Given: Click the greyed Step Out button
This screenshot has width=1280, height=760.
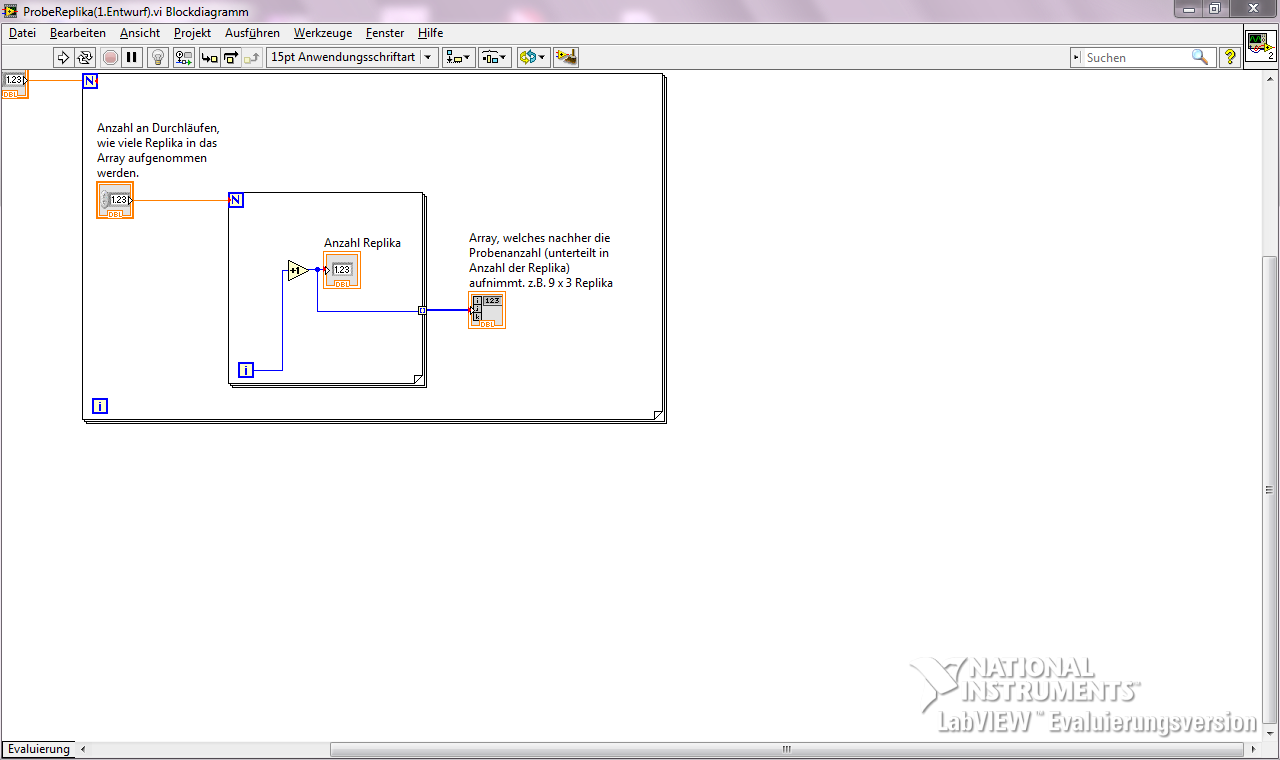Looking at the screenshot, I should click(252, 57).
